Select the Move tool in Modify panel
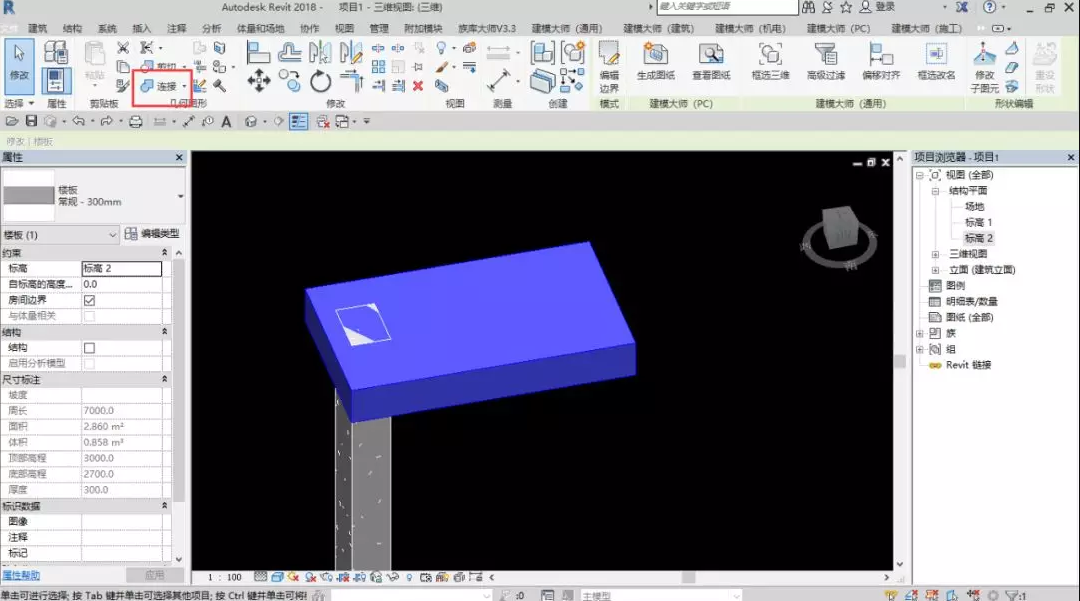1080x601 pixels. click(x=259, y=81)
